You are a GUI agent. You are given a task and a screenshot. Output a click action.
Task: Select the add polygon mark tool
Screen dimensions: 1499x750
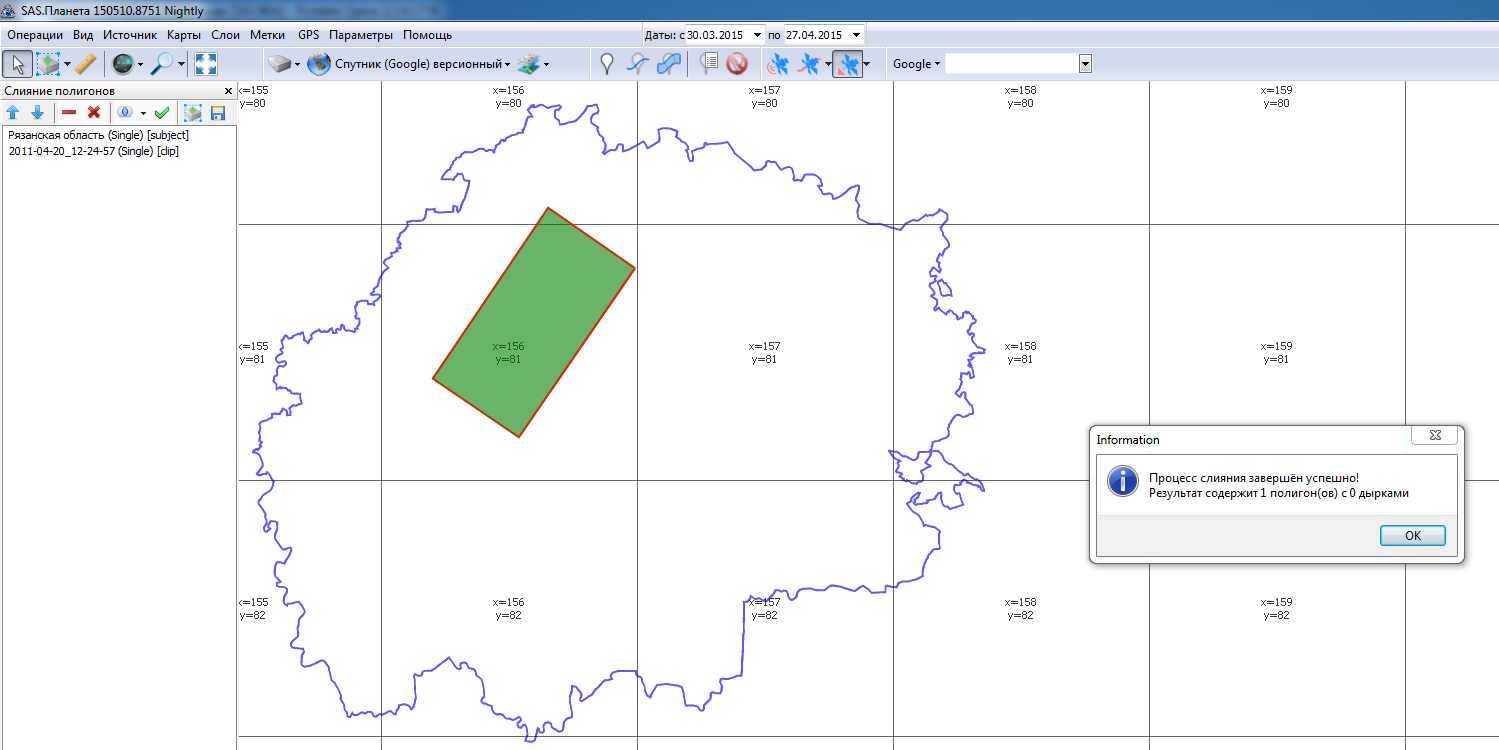pos(669,64)
